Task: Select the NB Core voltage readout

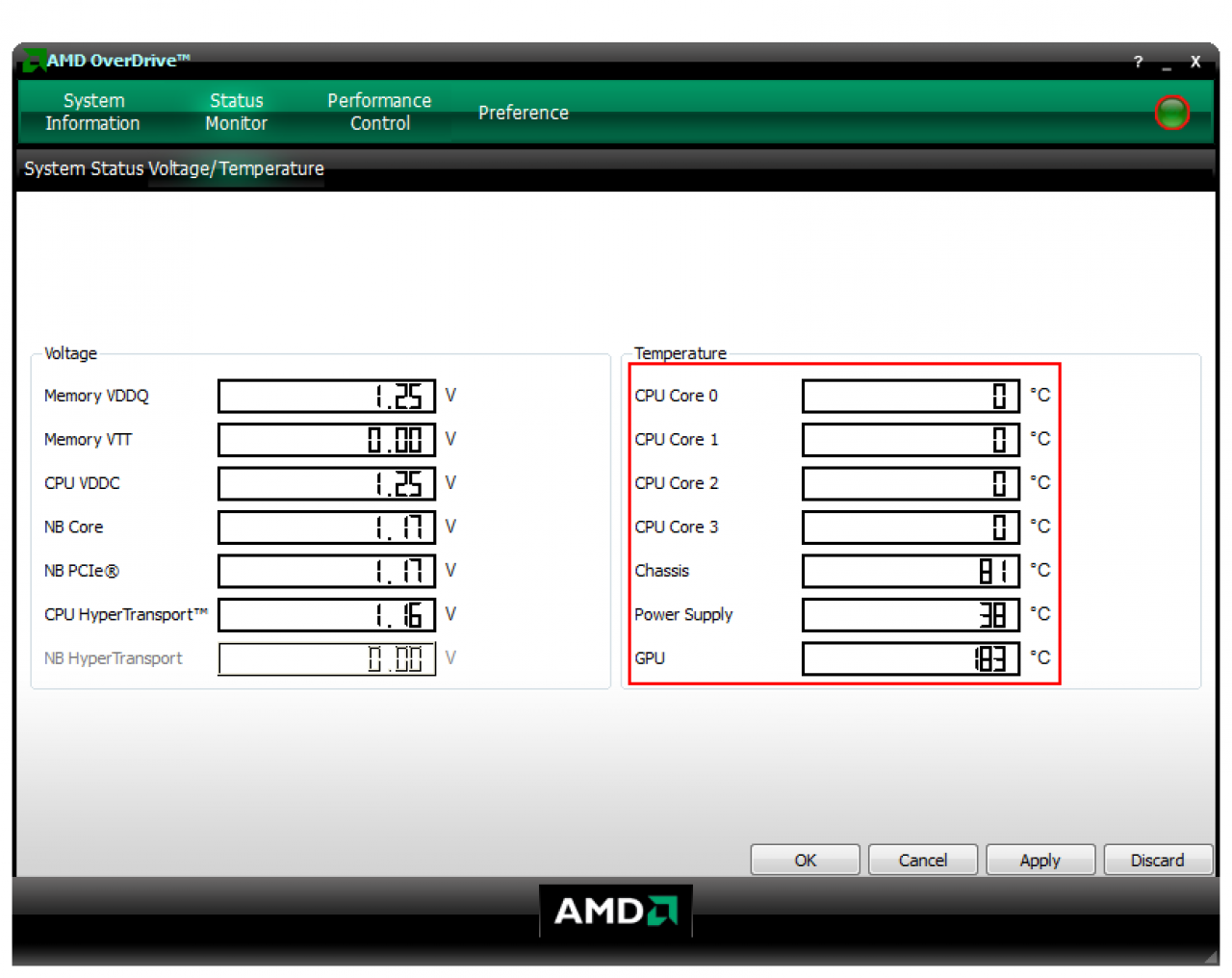Action: click(x=327, y=528)
